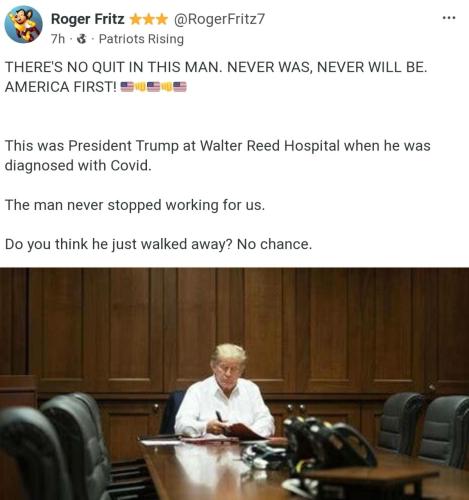Click "The man never stopped working for us."

(135, 205)
